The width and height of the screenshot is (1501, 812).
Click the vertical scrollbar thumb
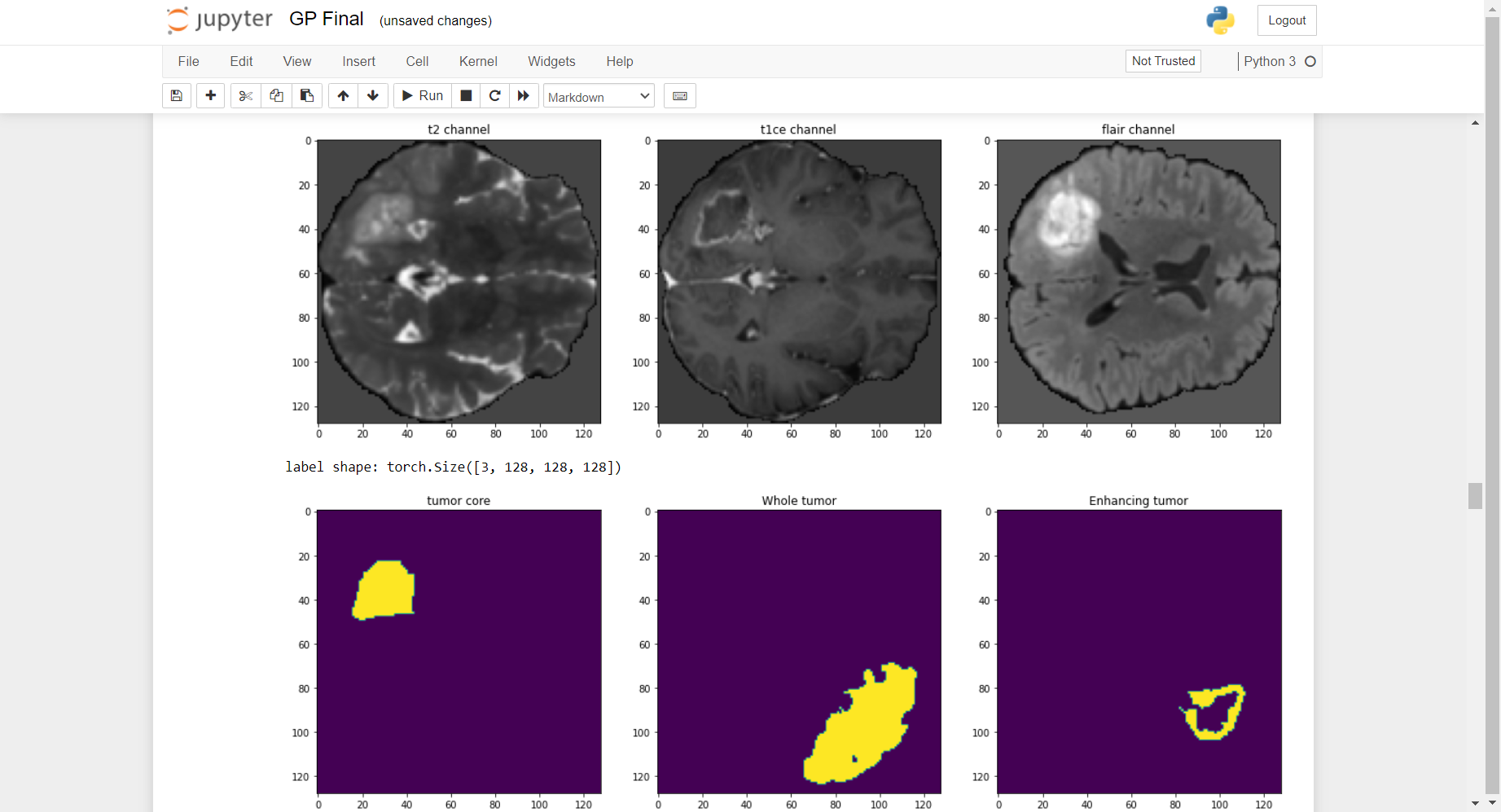click(x=1475, y=496)
